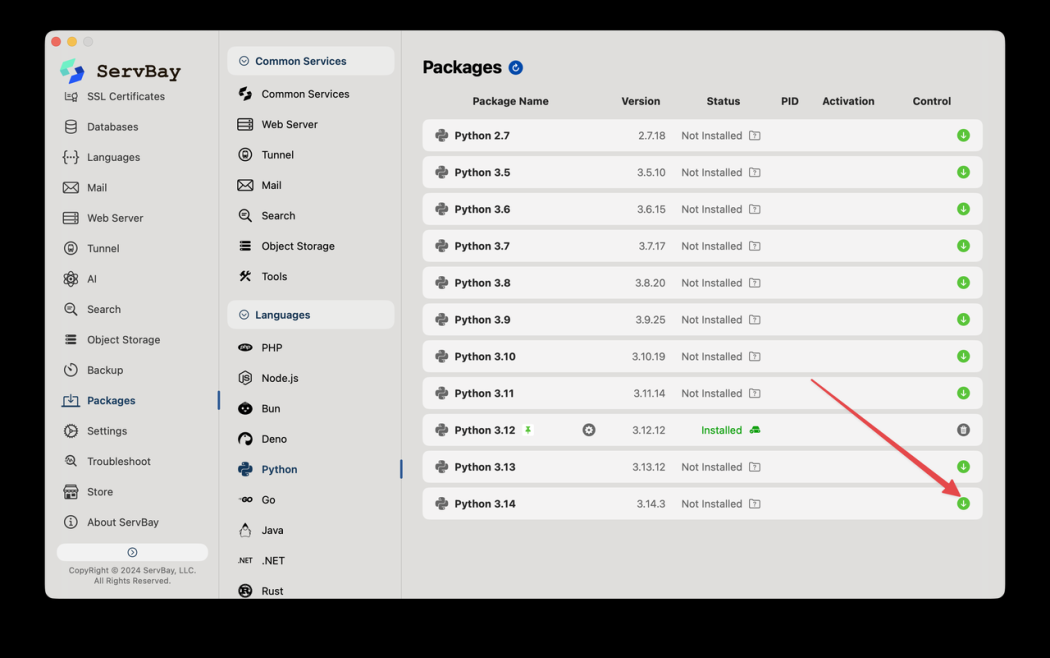Screen dimensions: 1050x658
Task: Go to Settings in the sidebar
Action: (x=106, y=431)
